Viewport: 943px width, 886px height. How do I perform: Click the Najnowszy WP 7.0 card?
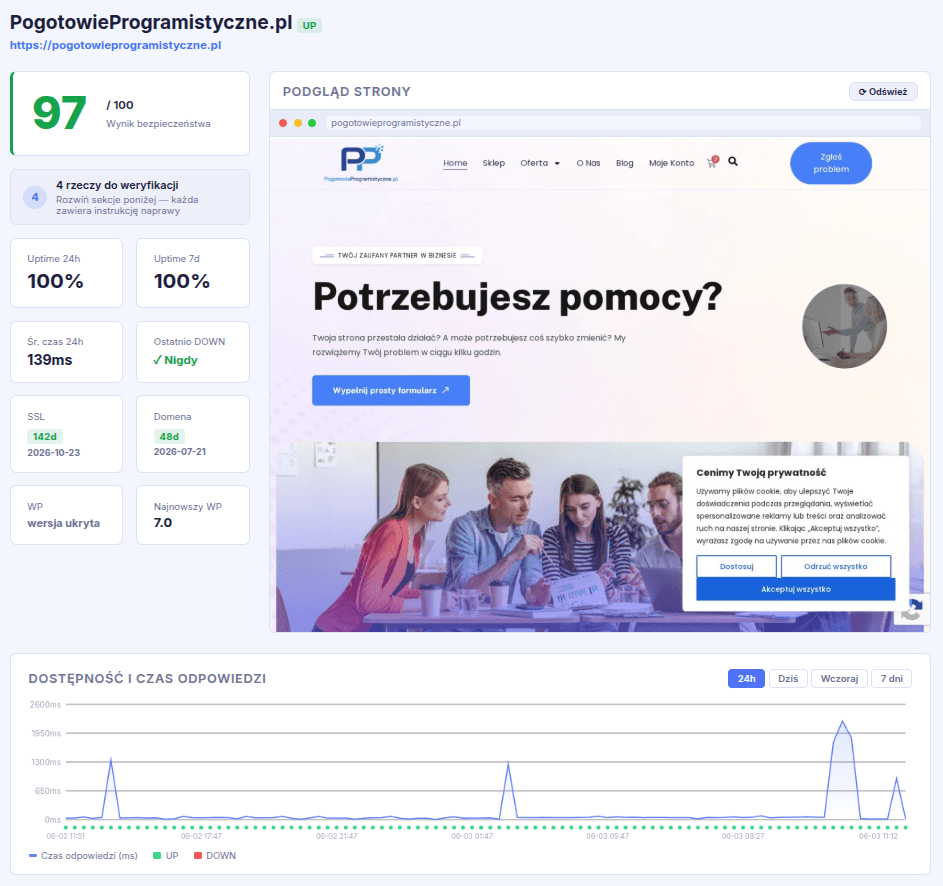[193, 515]
